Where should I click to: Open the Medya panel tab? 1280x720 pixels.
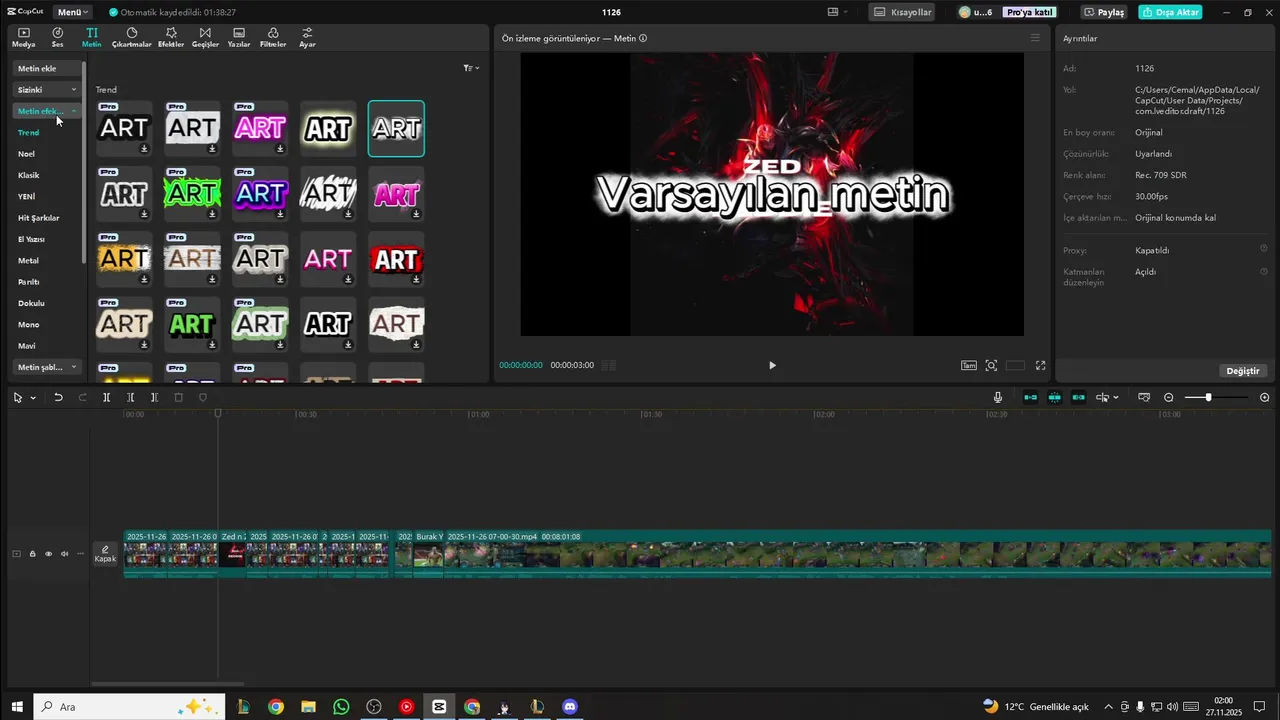point(23,38)
